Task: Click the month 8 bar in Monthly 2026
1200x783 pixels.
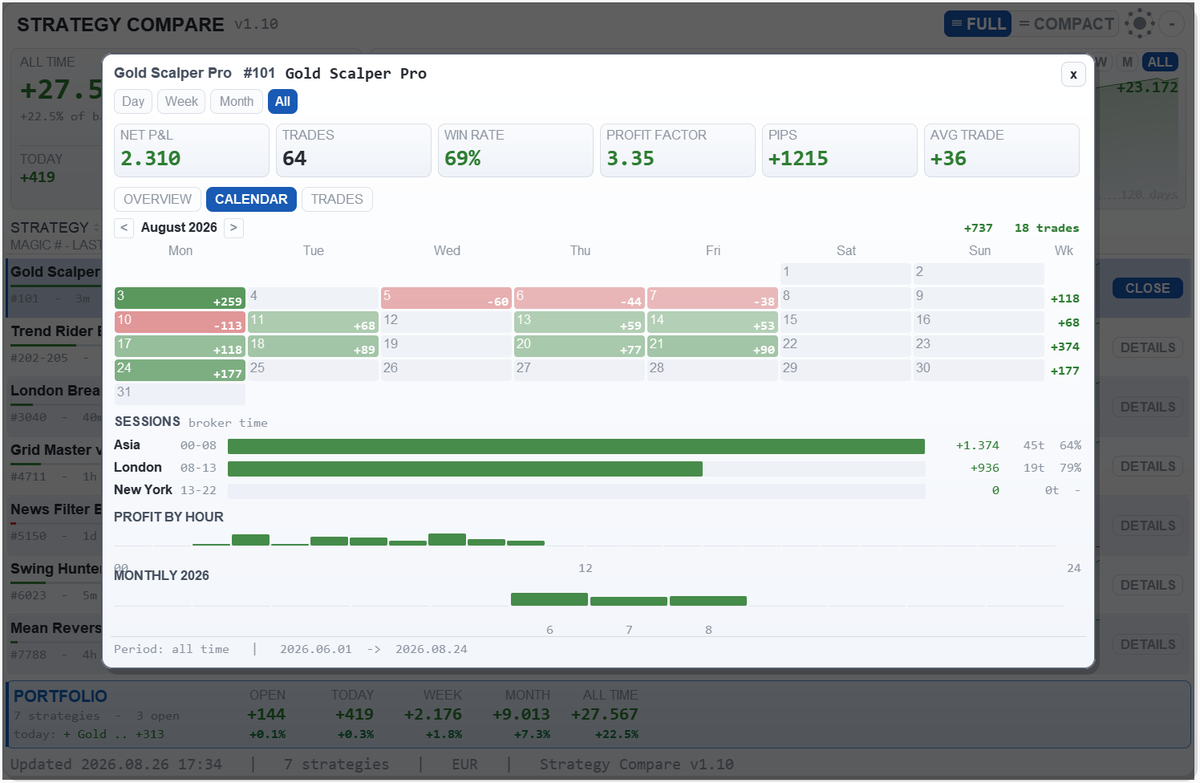Action: pos(708,601)
